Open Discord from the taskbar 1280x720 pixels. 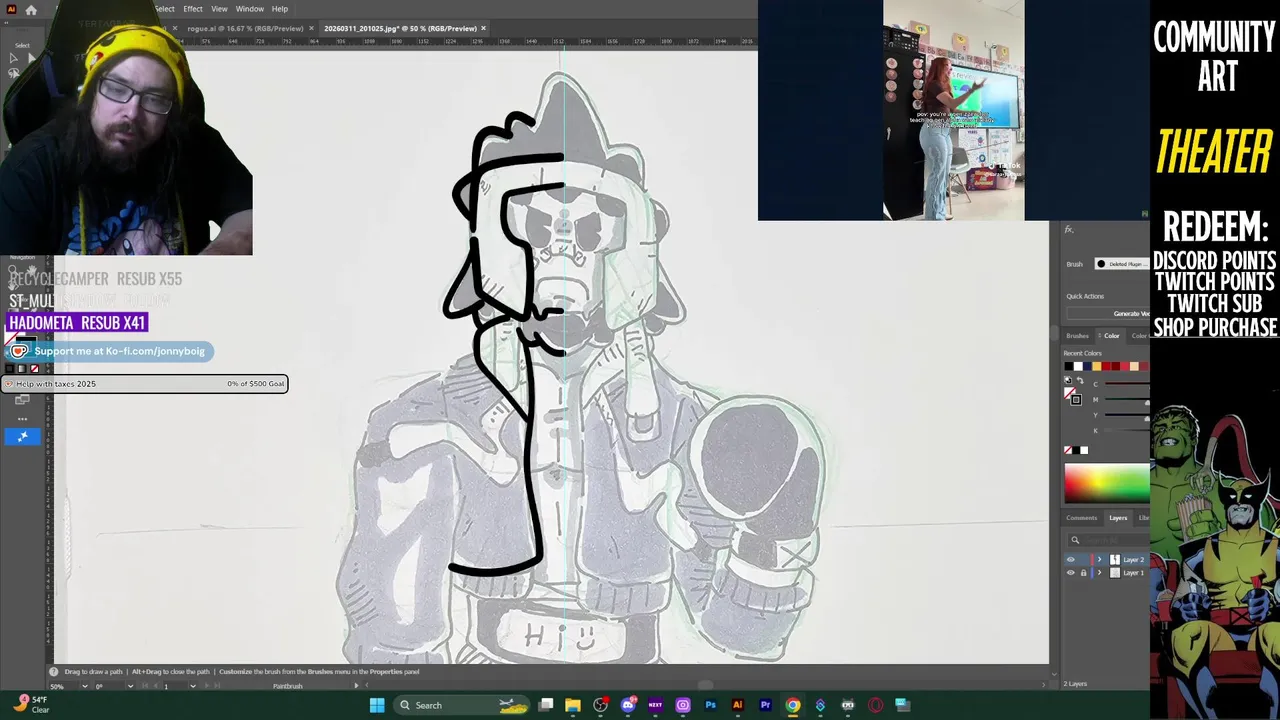point(628,705)
